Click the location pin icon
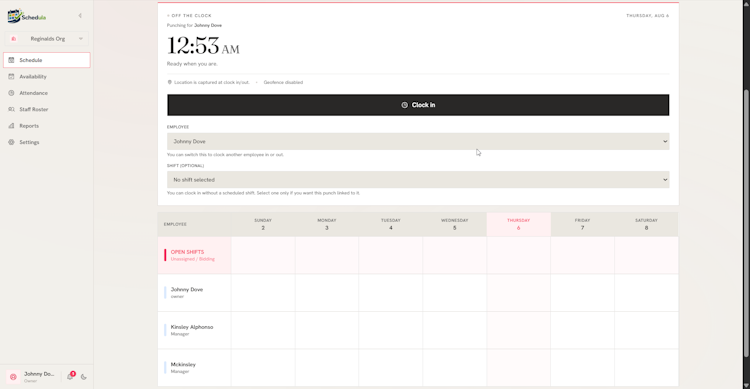Image resolution: width=750 pixels, height=389 pixels. [169, 82]
